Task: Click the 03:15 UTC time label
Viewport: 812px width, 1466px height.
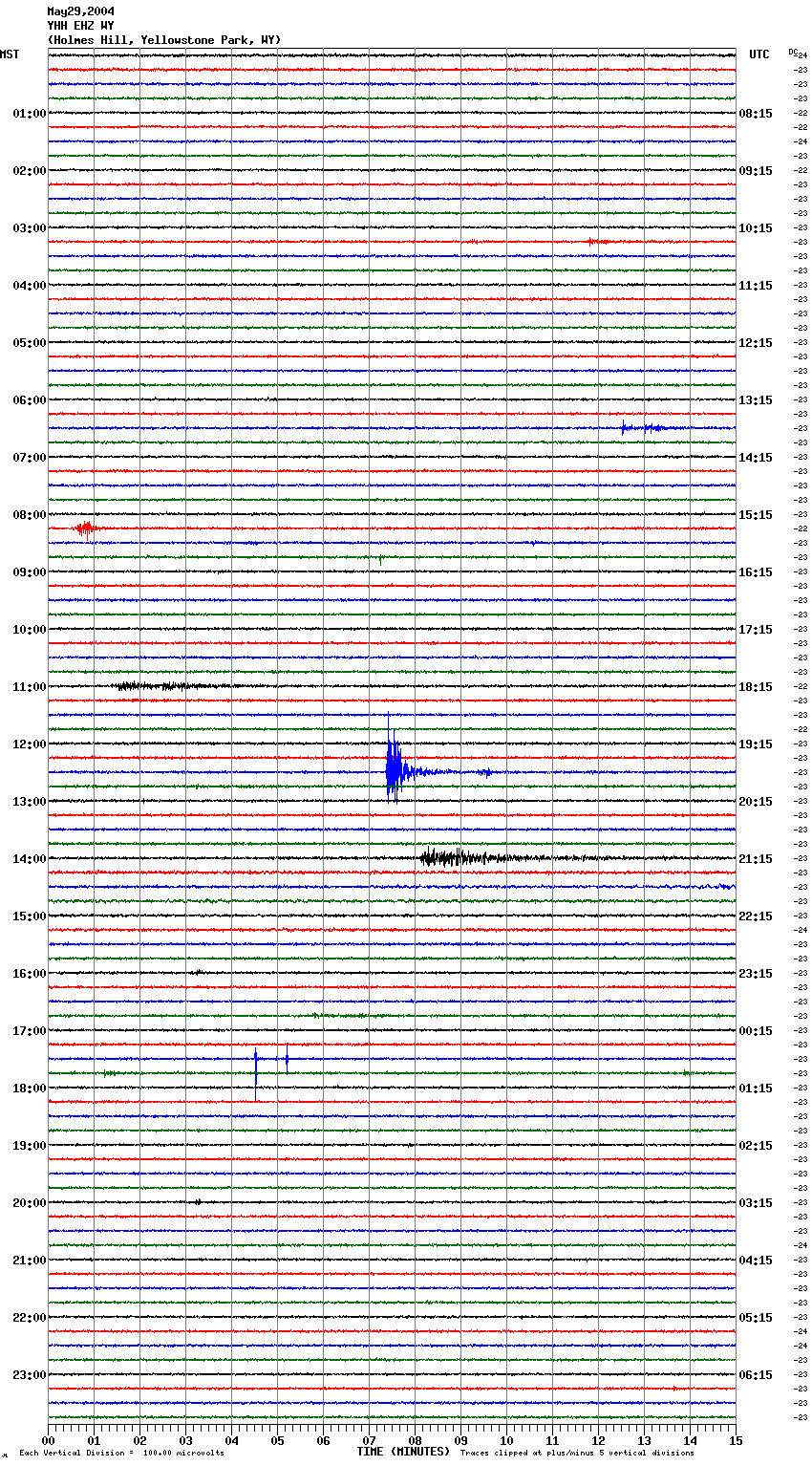Action: point(756,1203)
